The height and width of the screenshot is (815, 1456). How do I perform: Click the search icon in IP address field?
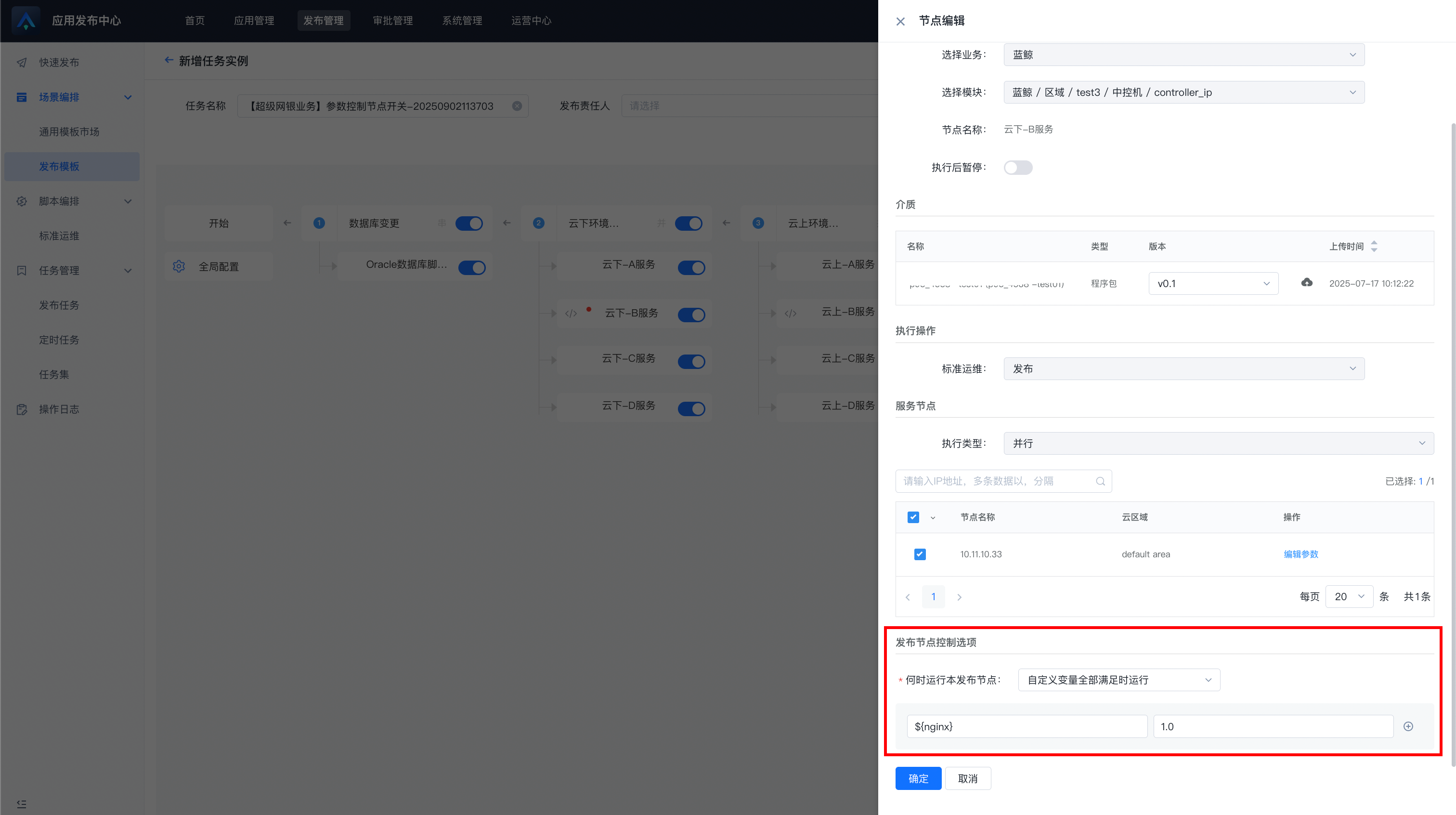tap(1100, 481)
